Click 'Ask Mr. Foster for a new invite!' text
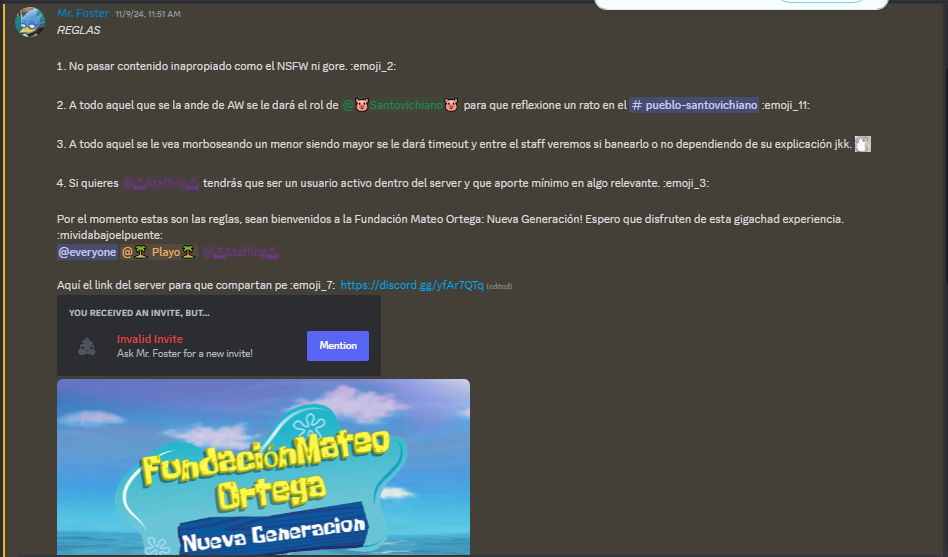Screen dimensions: 948x557 point(184,354)
